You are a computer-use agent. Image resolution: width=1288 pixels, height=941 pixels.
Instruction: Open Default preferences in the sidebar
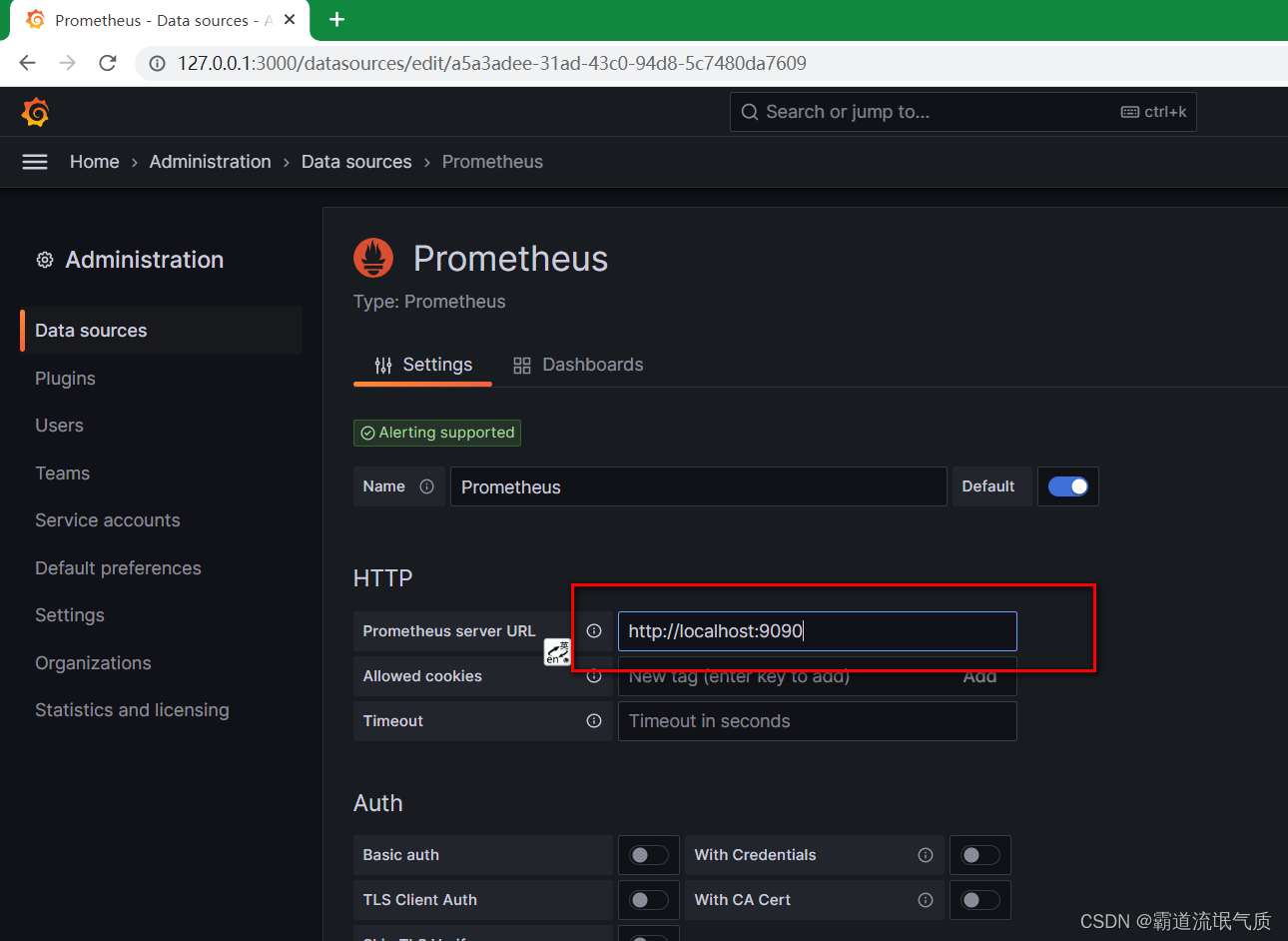[118, 568]
